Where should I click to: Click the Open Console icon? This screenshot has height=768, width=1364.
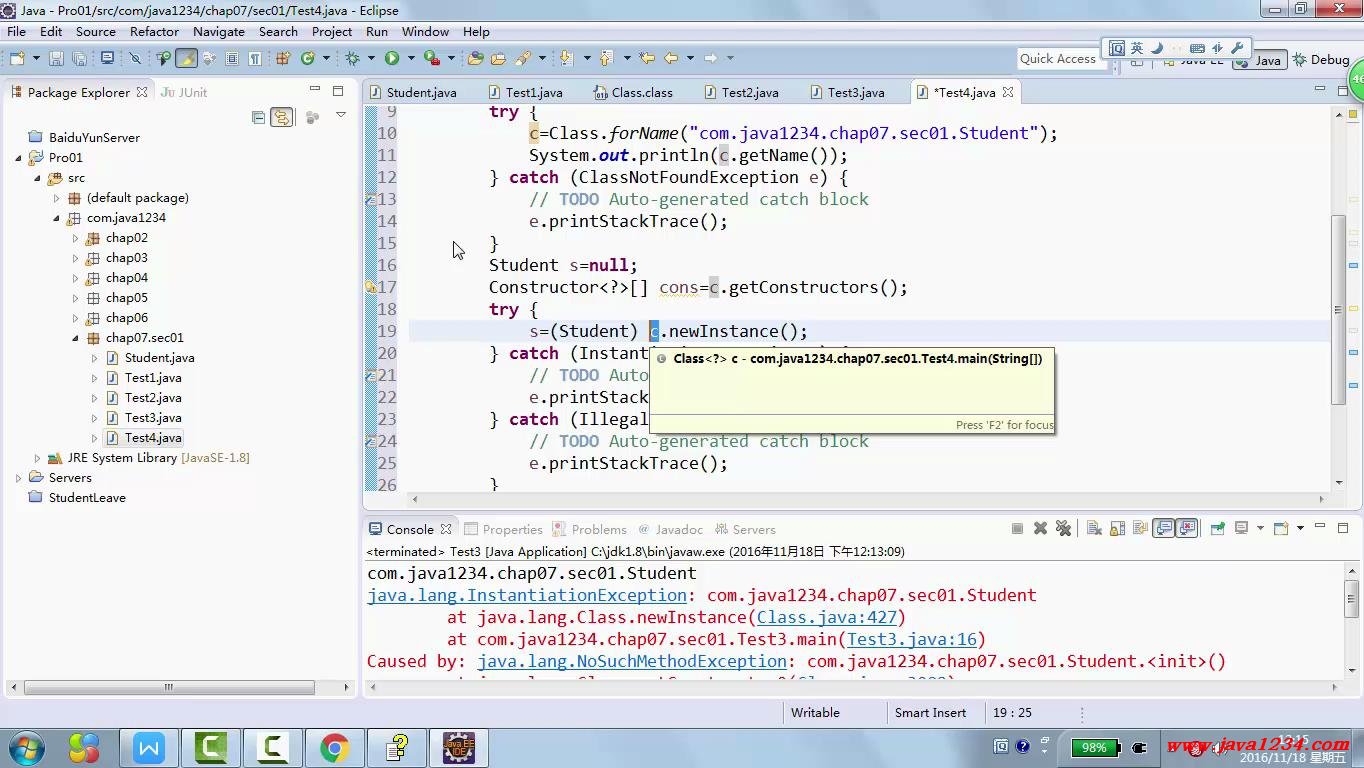1281,528
